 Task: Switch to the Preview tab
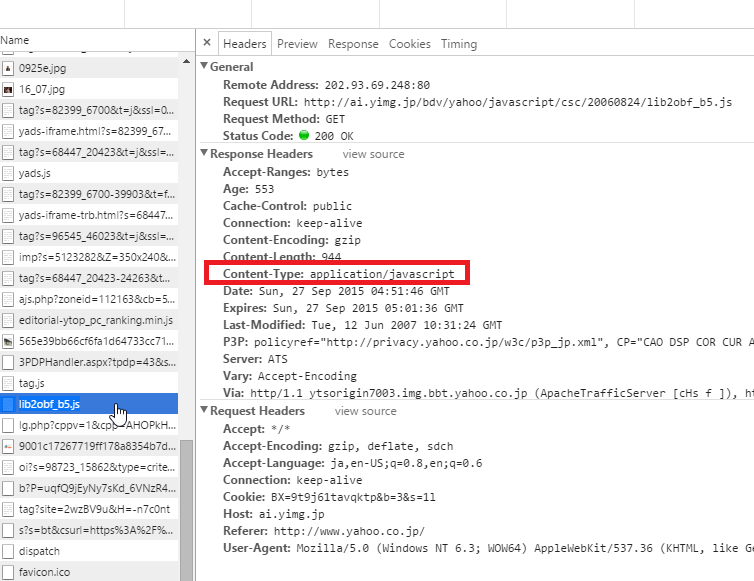click(297, 44)
